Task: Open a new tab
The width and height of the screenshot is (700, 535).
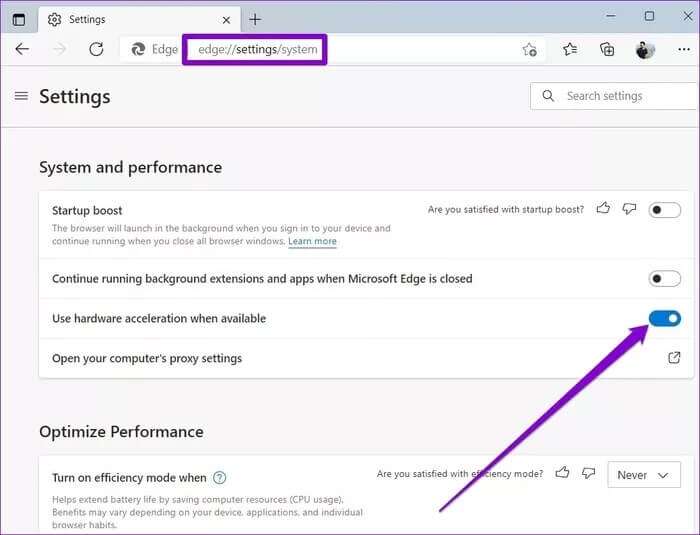Action: (255, 19)
